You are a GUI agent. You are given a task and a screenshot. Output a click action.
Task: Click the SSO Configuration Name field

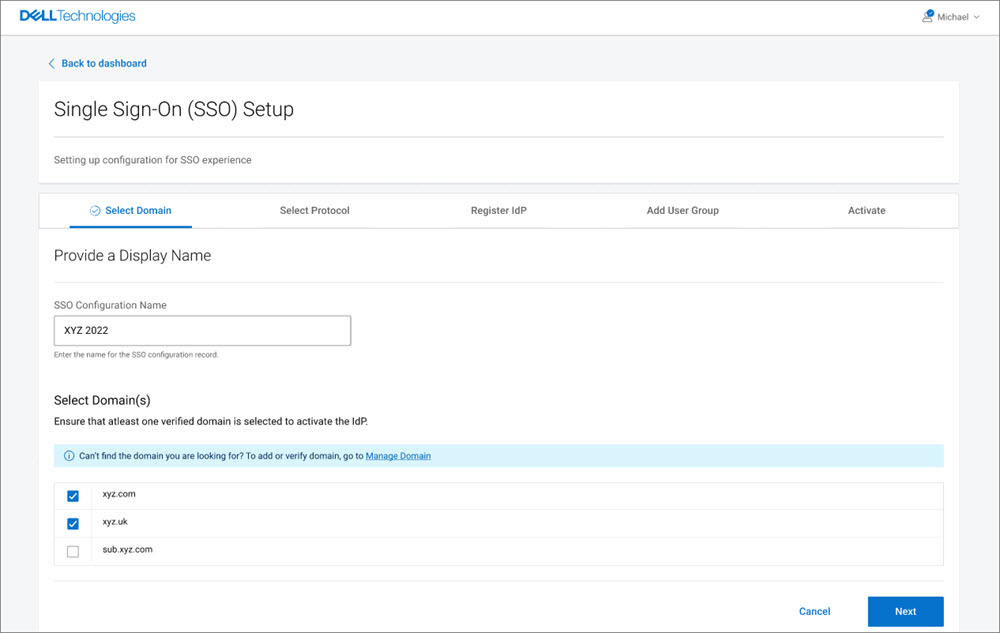202,330
